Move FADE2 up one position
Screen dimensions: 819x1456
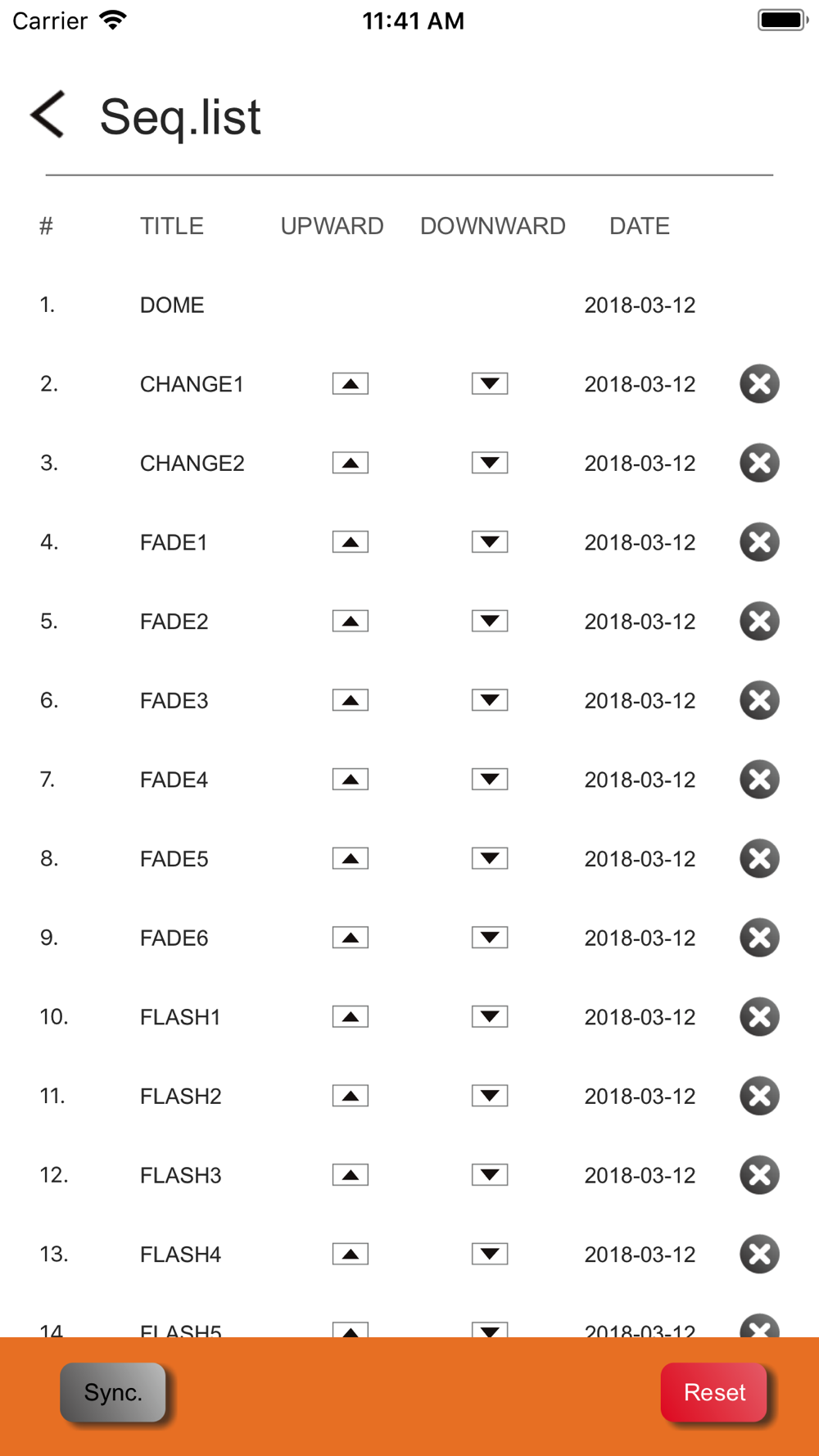point(351,622)
